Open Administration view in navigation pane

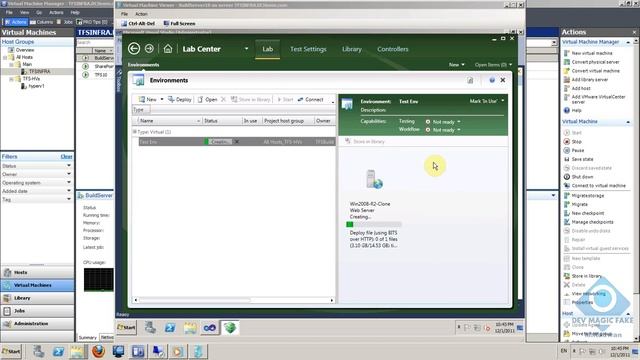pos(38,324)
